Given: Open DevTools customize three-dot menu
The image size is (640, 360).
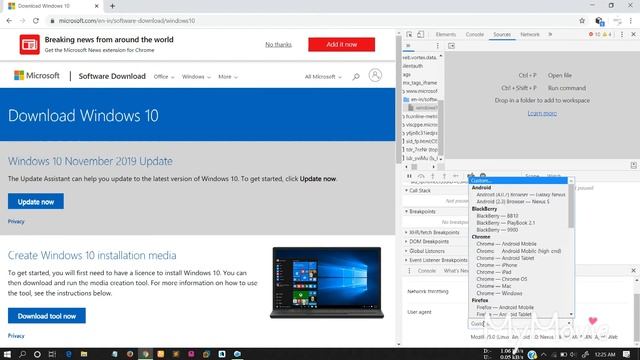Looking at the screenshot, I should click(622, 34).
